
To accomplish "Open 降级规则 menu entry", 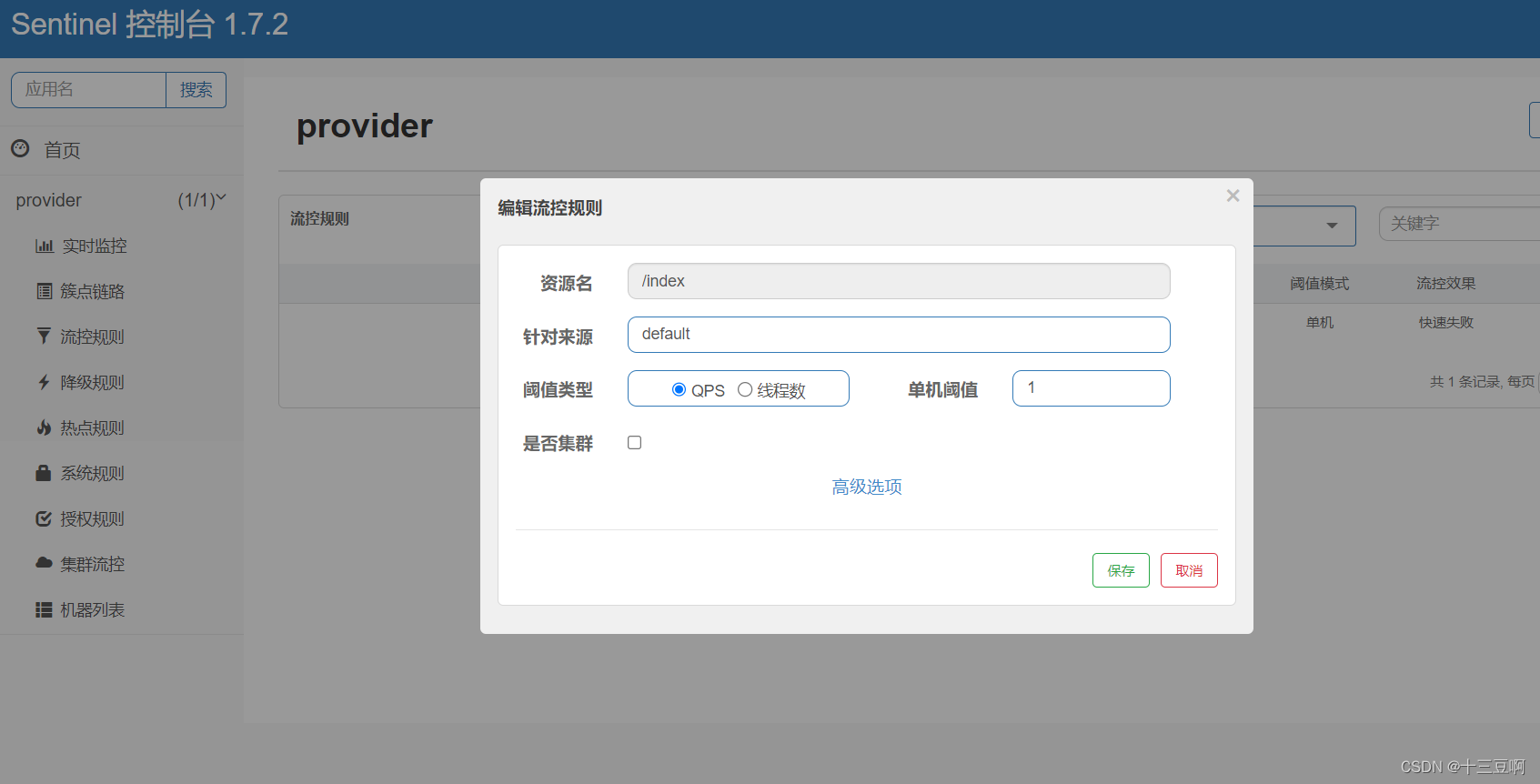I will point(92,382).
